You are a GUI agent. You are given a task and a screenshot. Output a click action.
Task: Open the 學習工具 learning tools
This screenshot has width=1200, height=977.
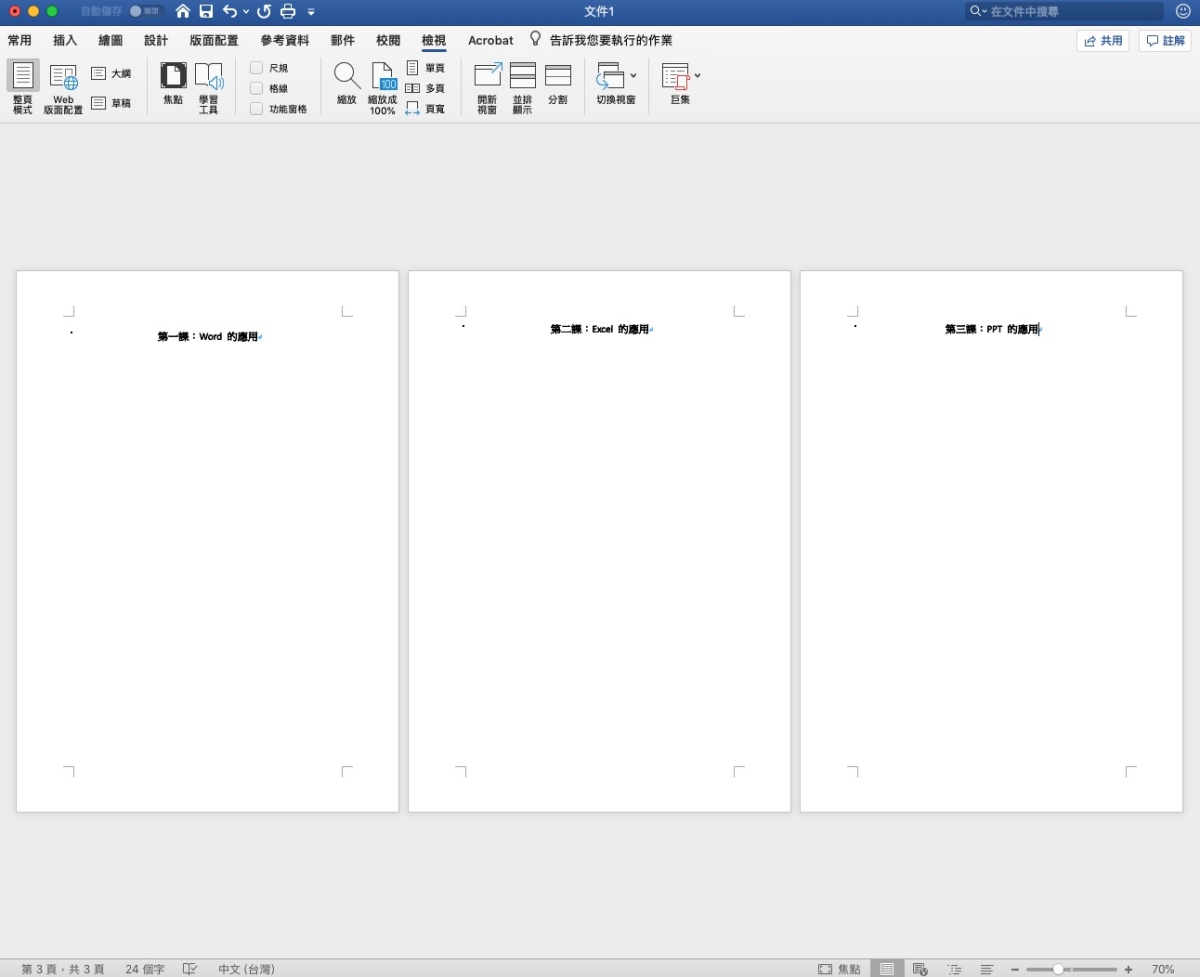[208, 77]
